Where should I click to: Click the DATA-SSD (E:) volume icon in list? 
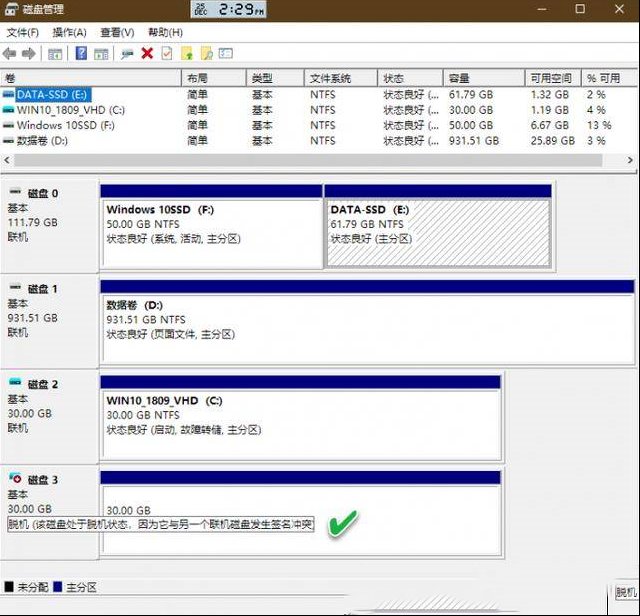click(x=8, y=94)
